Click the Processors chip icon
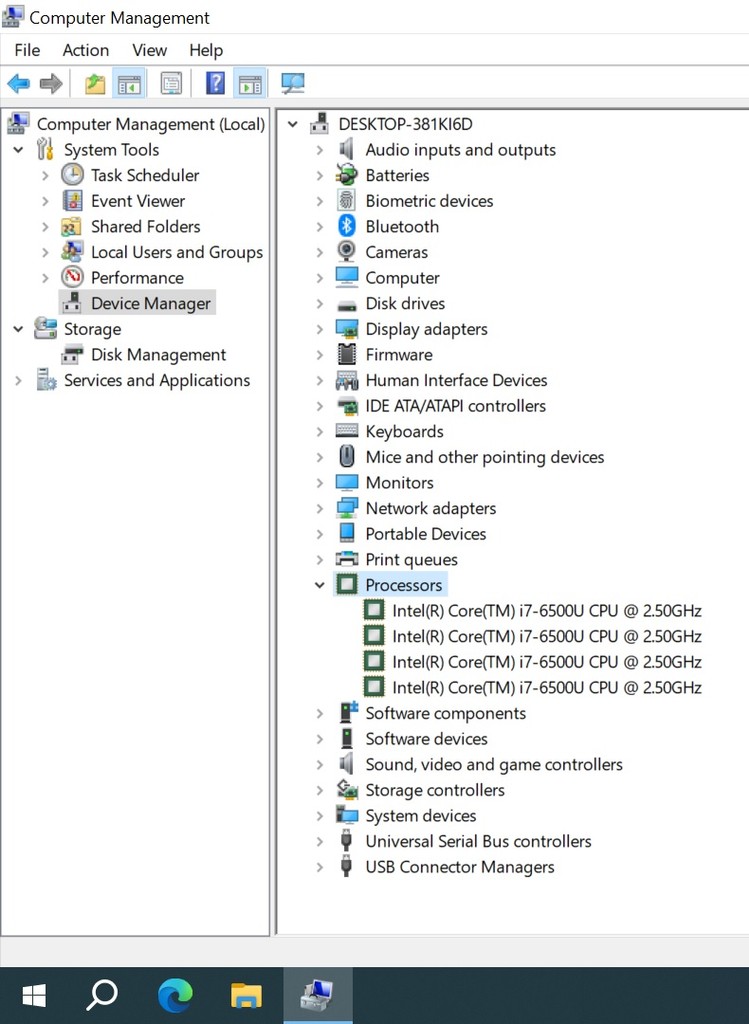The image size is (749, 1024). click(x=347, y=584)
